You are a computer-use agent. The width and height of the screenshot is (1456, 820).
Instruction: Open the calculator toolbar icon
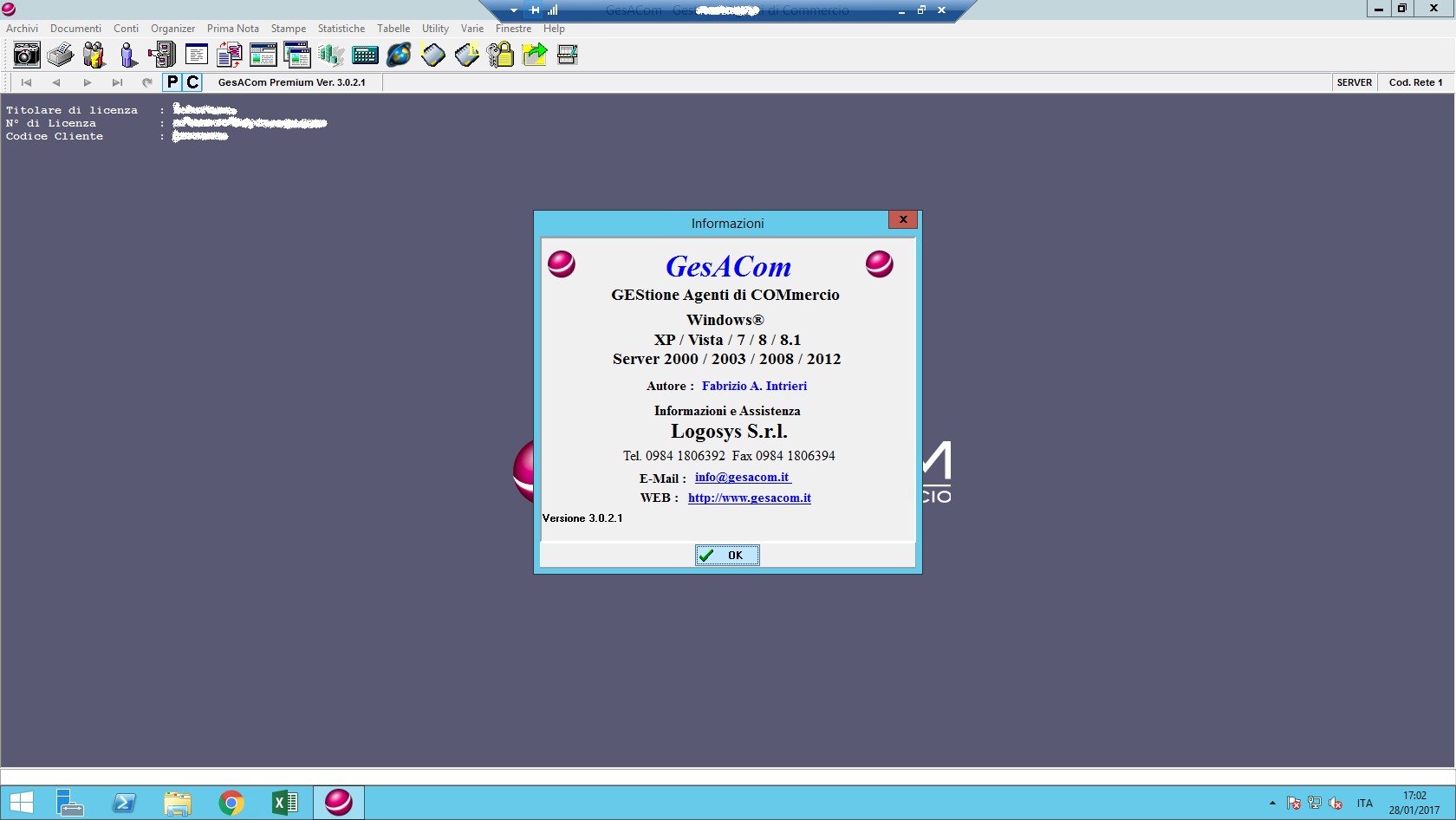[365, 55]
